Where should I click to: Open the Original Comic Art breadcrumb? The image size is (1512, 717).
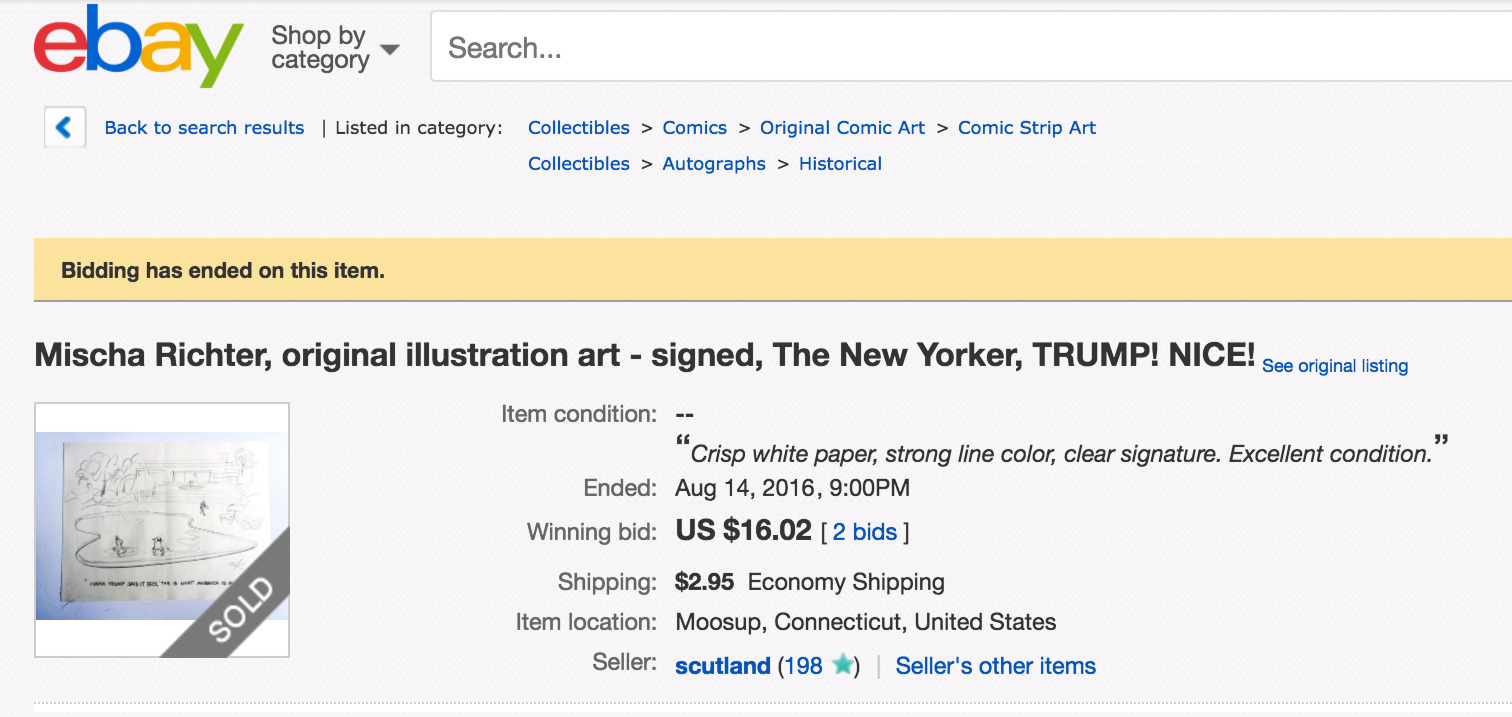pyautogui.click(x=842, y=128)
